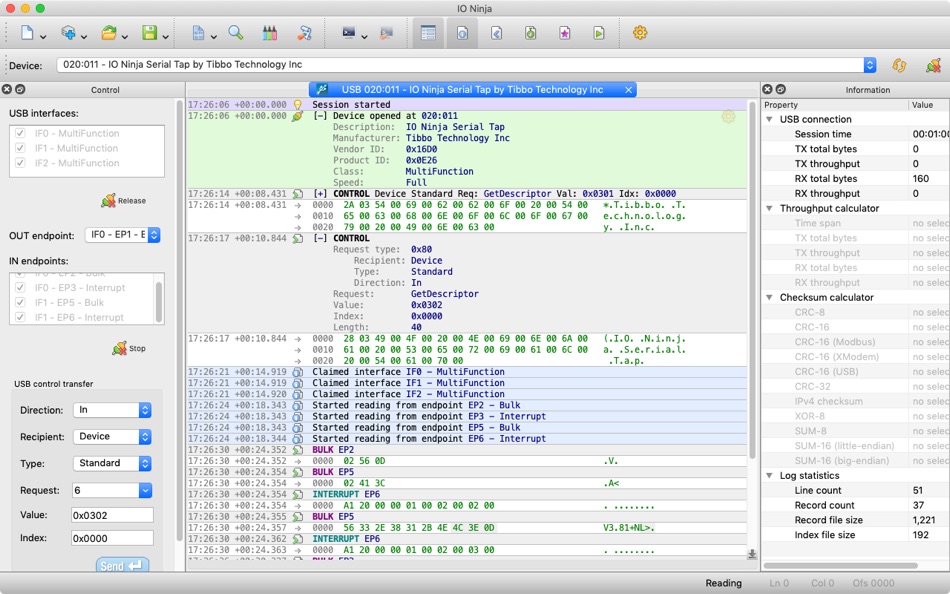Screen dimensions: 950x594
Task: Collapse the Throughput calculator group
Action: coord(769,209)
